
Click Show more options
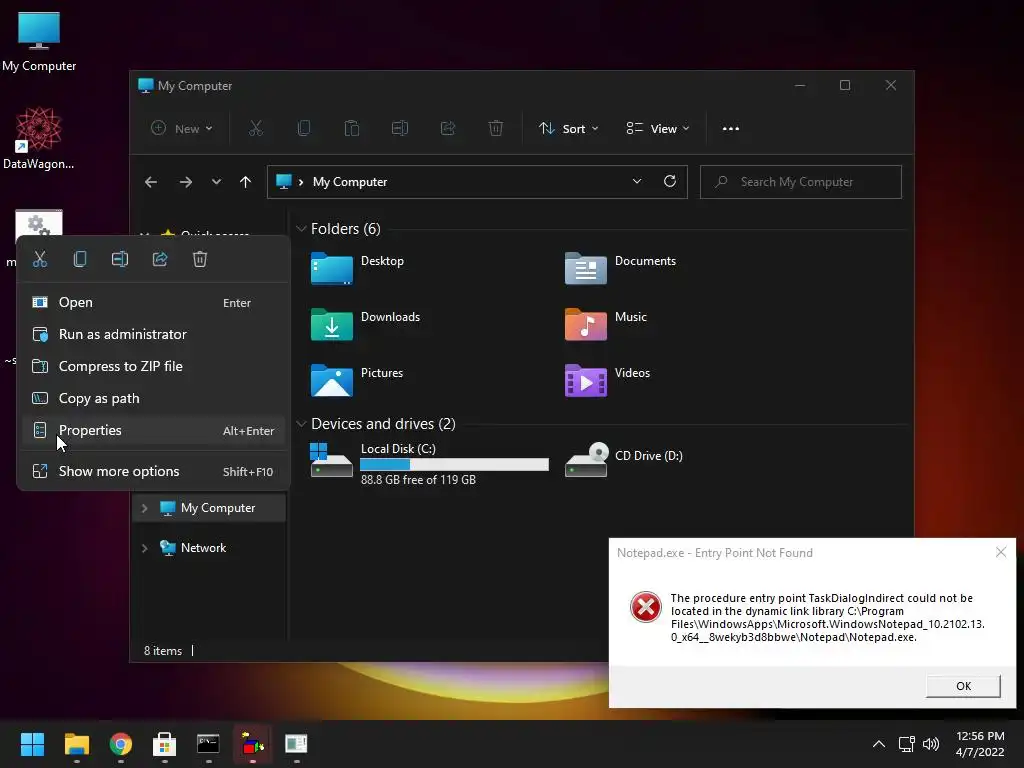click(153, 472)
